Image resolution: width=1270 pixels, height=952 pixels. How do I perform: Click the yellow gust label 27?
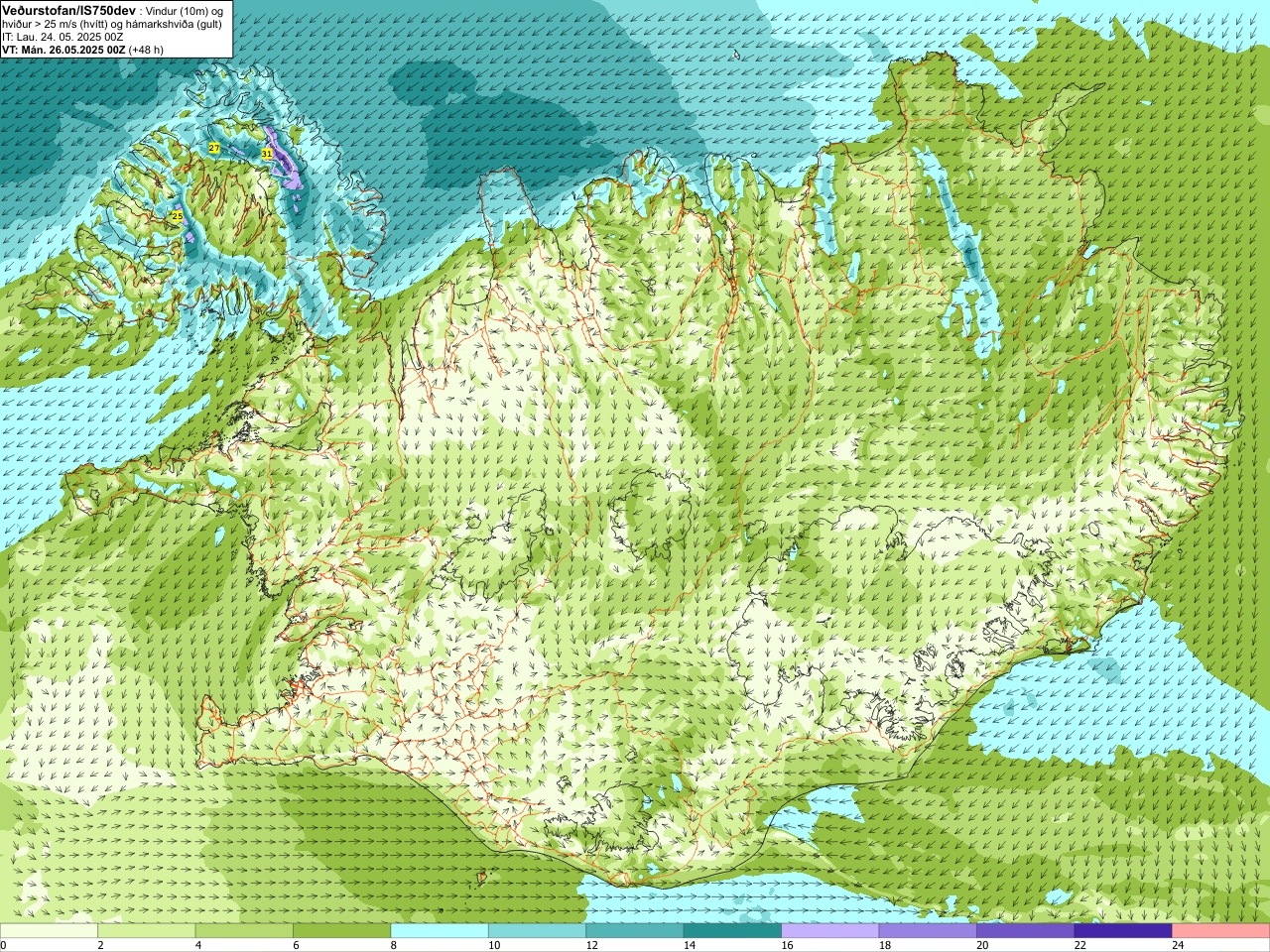tap(214, 148)
